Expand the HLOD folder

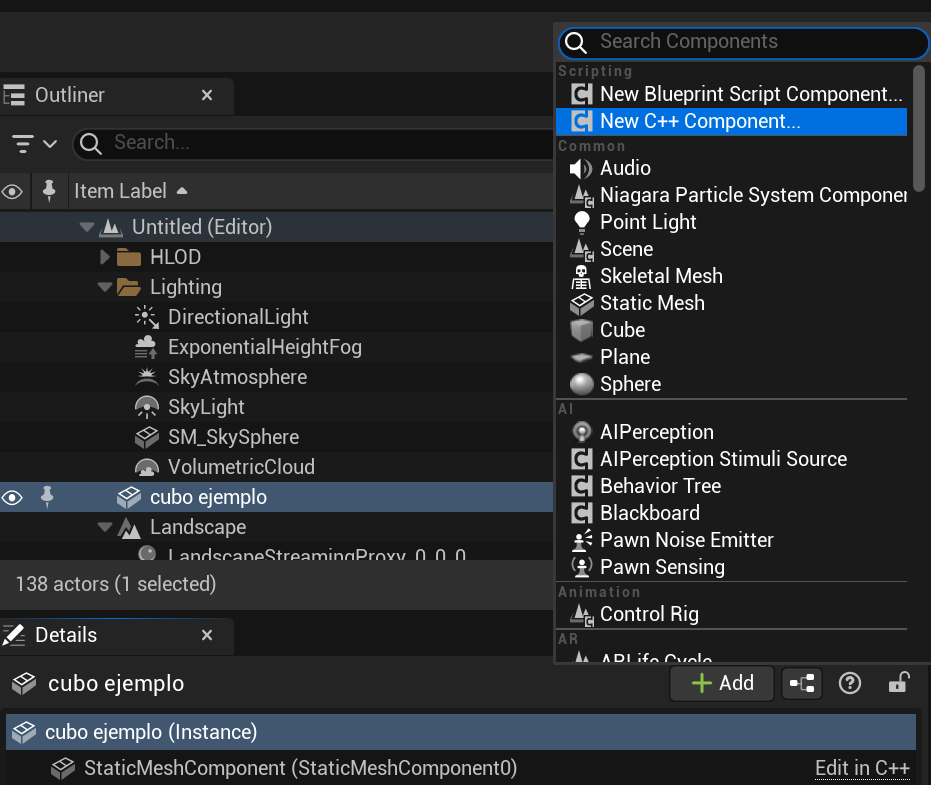[105, 257]
